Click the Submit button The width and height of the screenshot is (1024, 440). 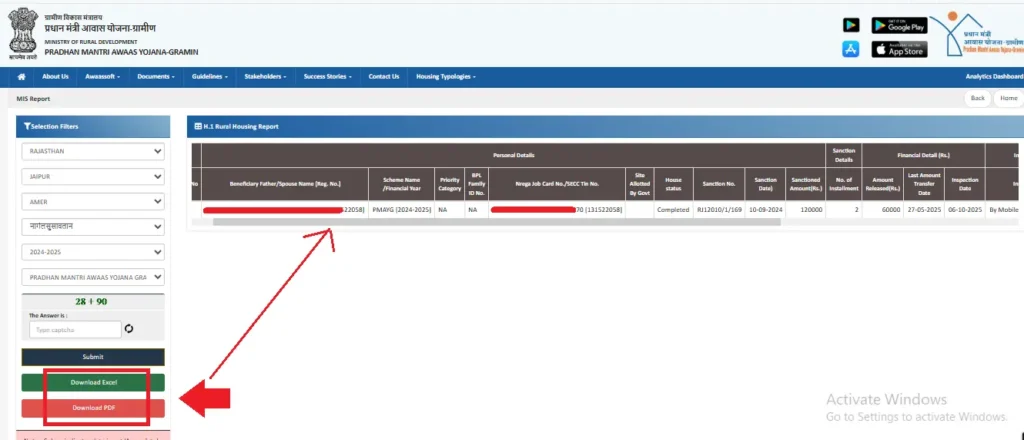93,357
